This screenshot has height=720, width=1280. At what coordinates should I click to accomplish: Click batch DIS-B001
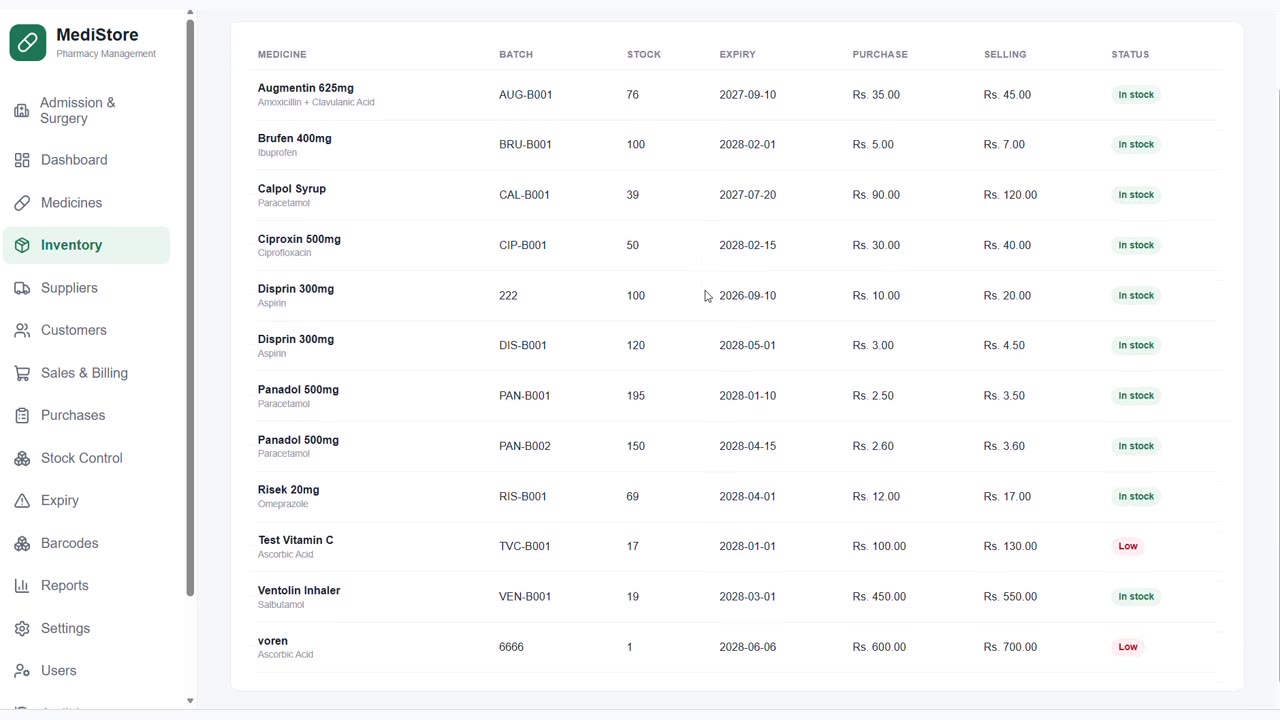click(523, 346)
